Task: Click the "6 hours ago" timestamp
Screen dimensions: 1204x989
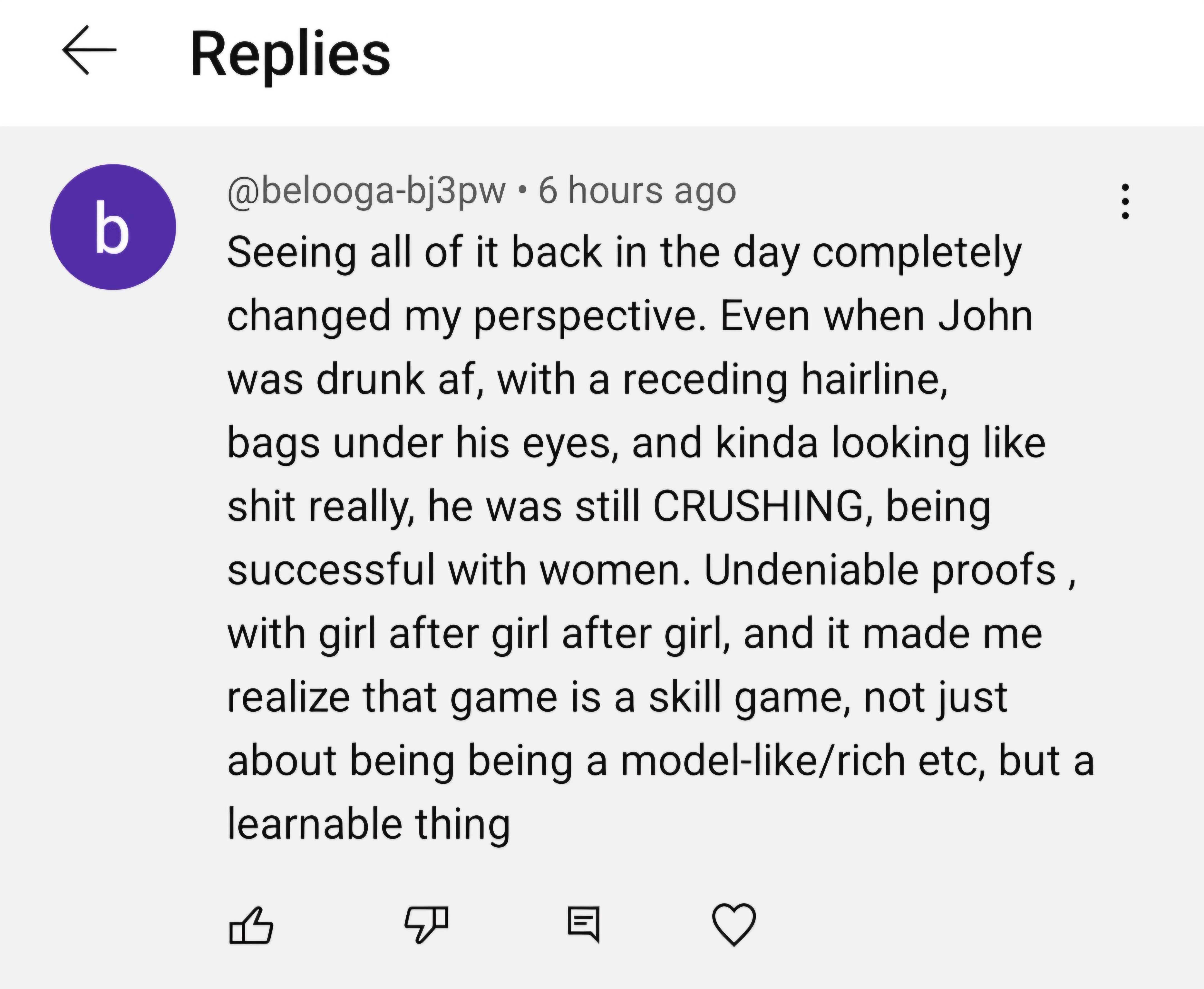Action: (637, 191)
